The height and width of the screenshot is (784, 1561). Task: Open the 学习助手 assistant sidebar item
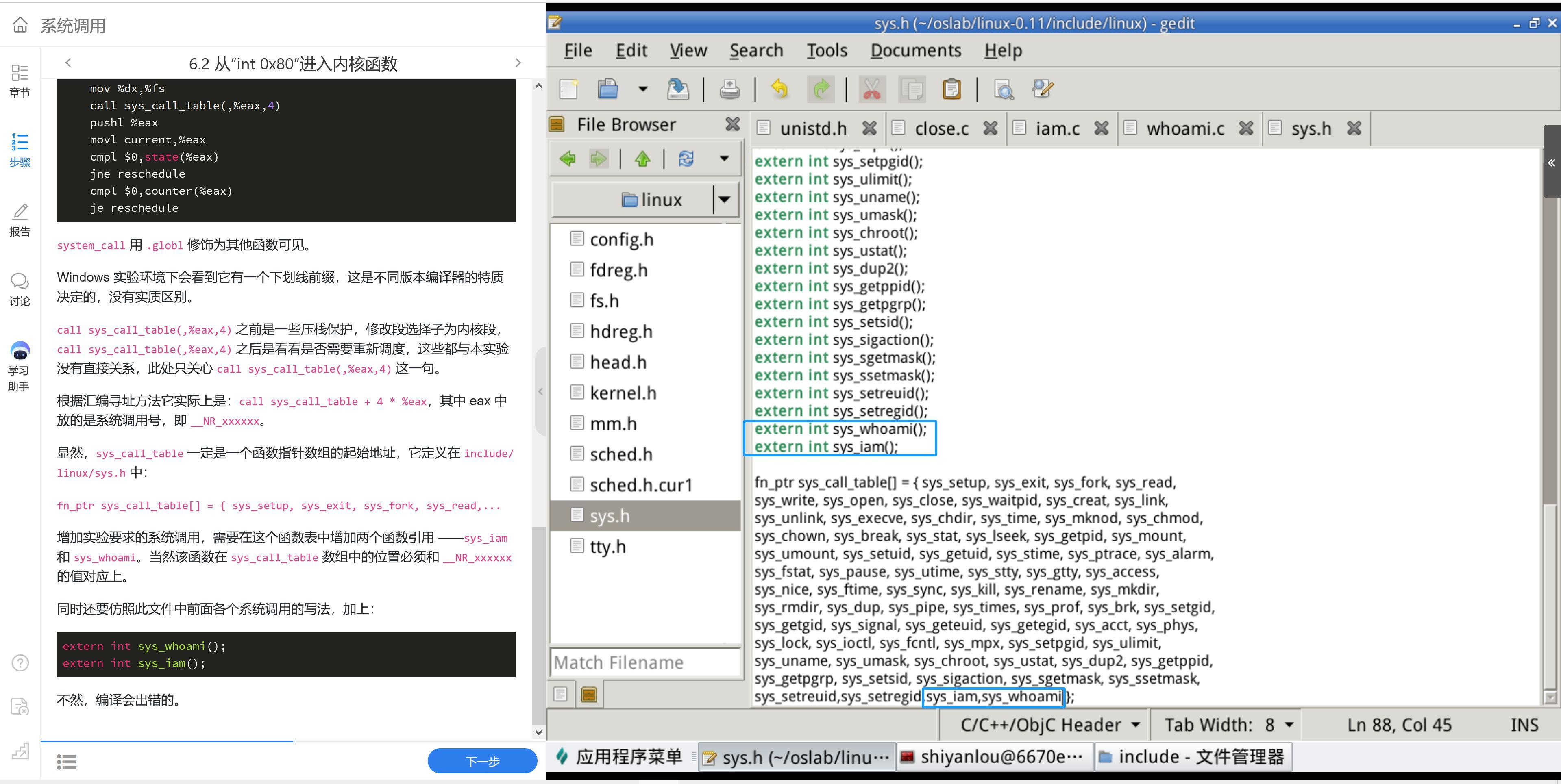[20, 367]
